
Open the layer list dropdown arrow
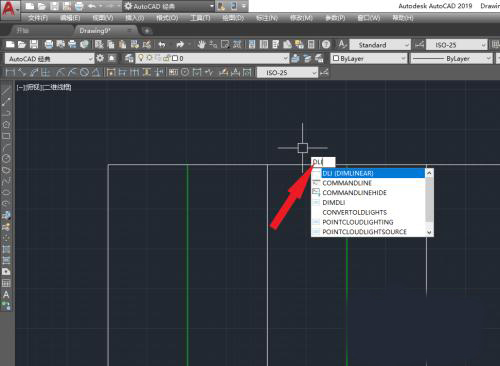coord(285,59)
